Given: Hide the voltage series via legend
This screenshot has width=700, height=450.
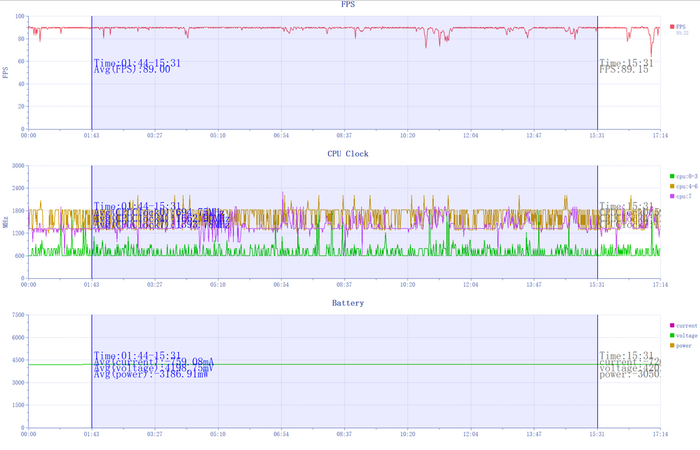Looking at the screenshot, I should [683, 335].
